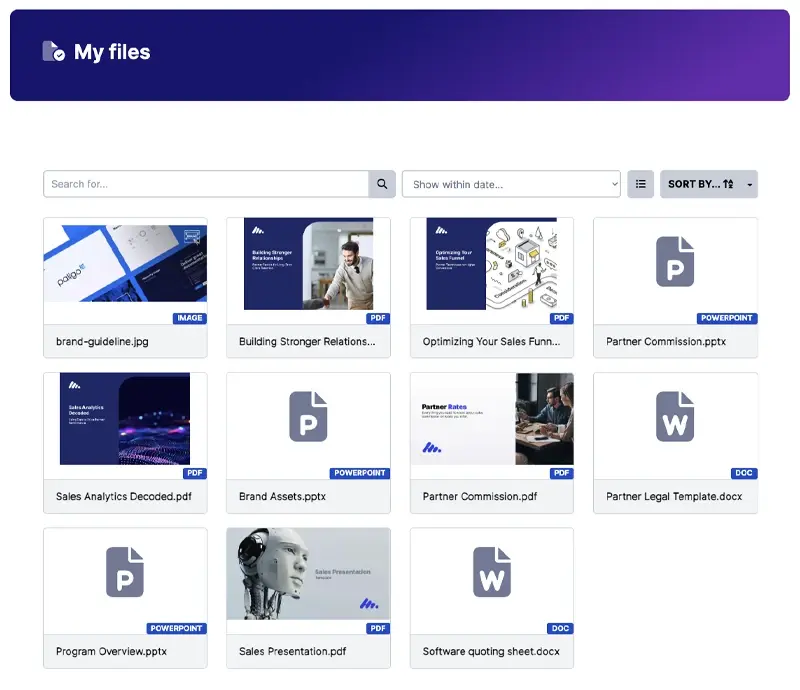Screen dimensions: 800x690
Task: Click in the Search for text field
Action: [x=206, y=184]
